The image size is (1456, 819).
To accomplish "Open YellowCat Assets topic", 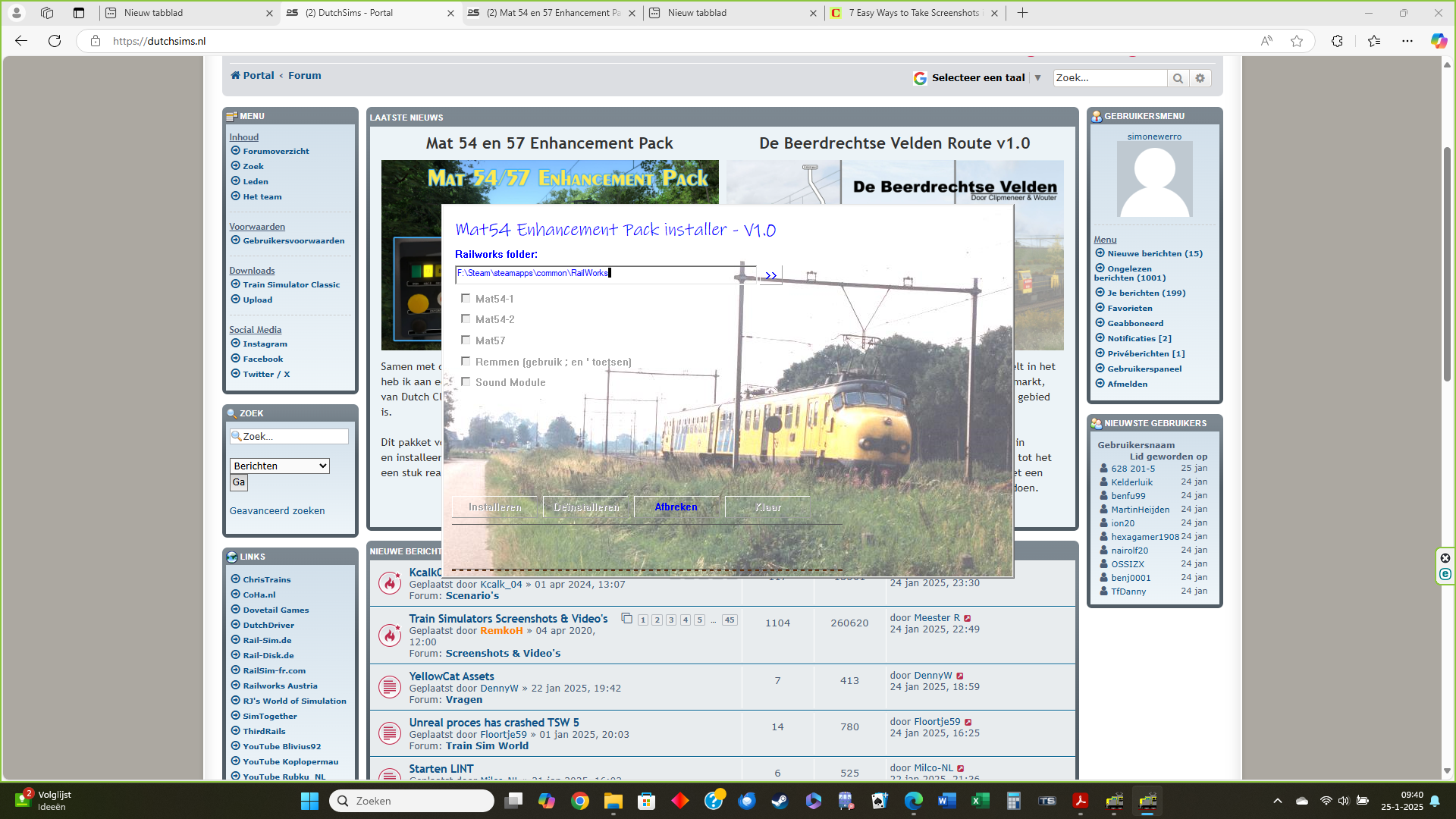I will click(x=451, y=676).
